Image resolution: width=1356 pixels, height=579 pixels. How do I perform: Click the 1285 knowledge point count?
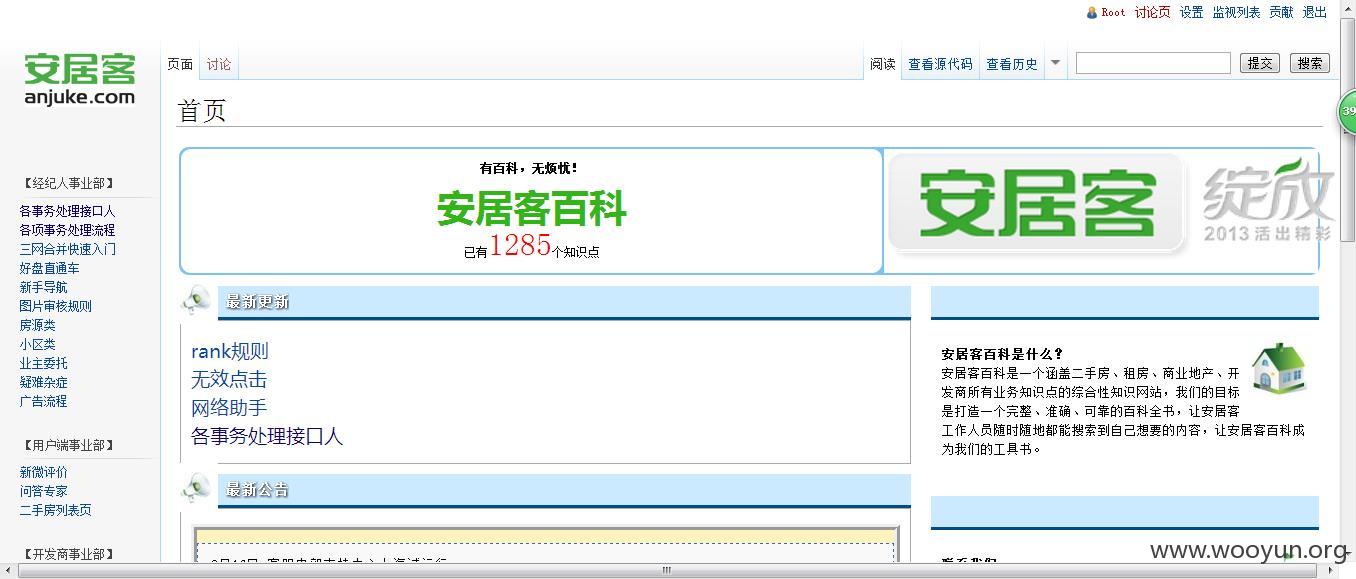tap(520, 245)
